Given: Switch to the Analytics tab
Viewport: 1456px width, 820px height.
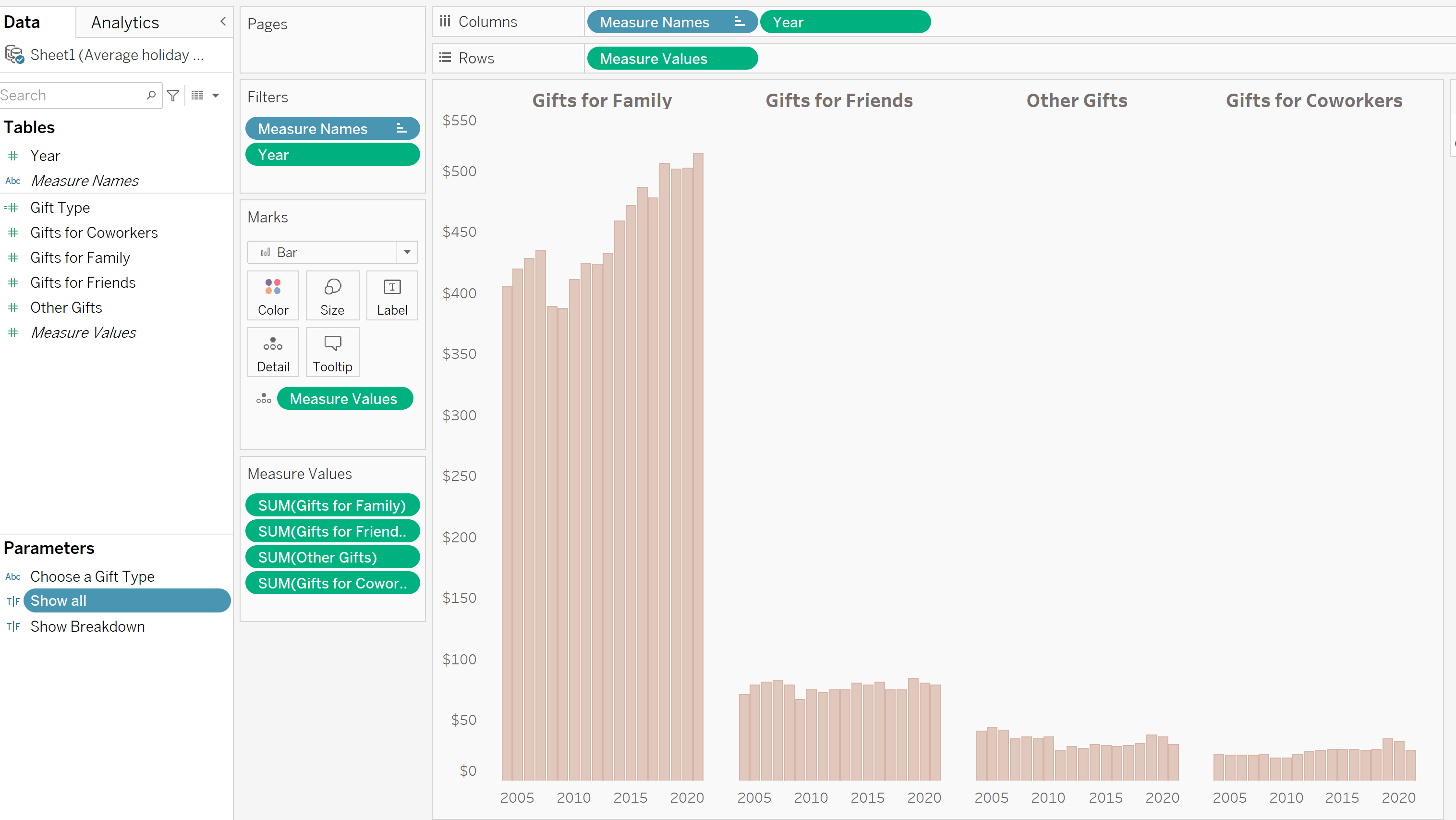Looking at the screenshot, I should click(x=125, y=23).
